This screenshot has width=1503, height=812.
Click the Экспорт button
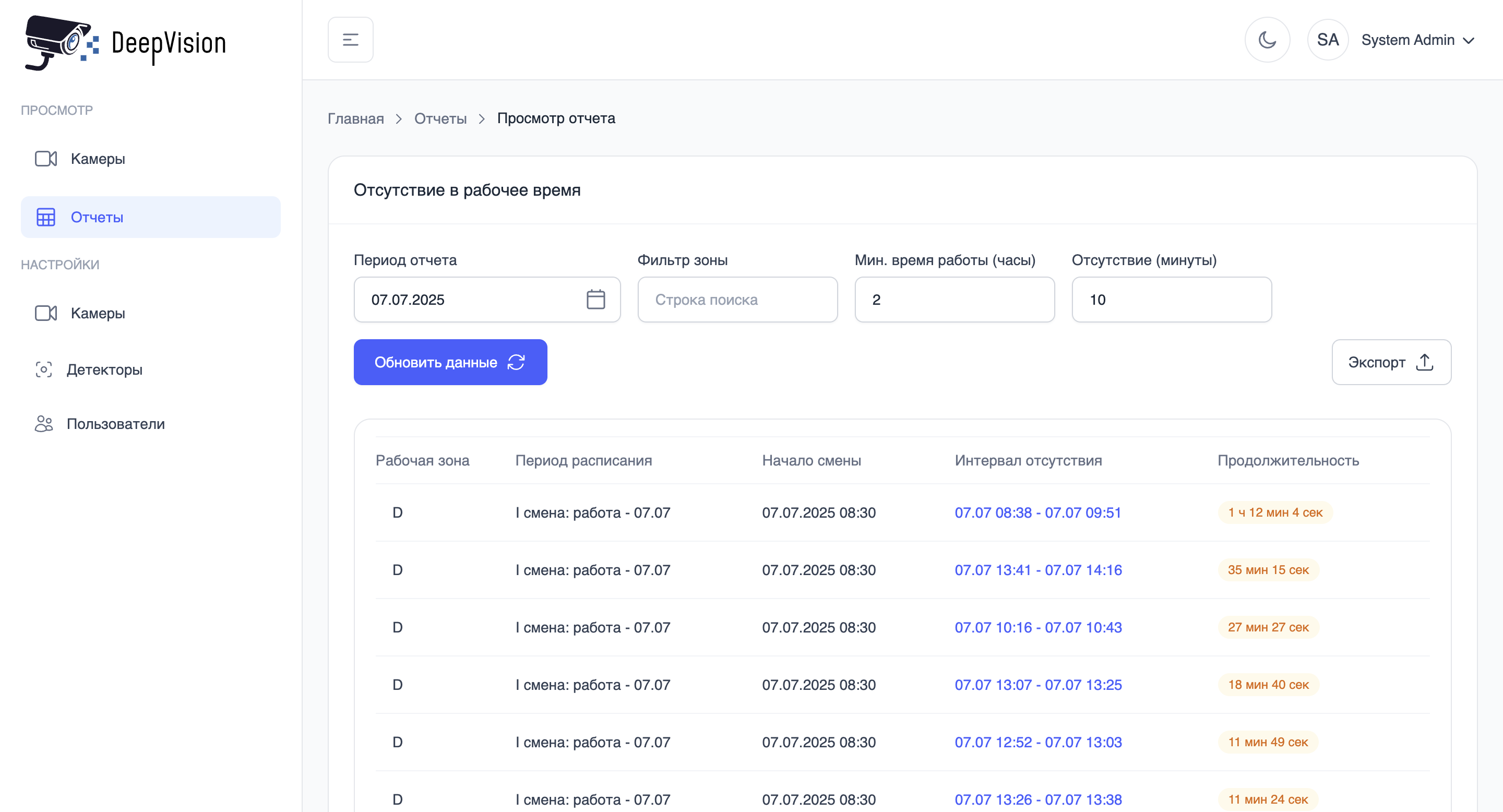point(1391,362)
